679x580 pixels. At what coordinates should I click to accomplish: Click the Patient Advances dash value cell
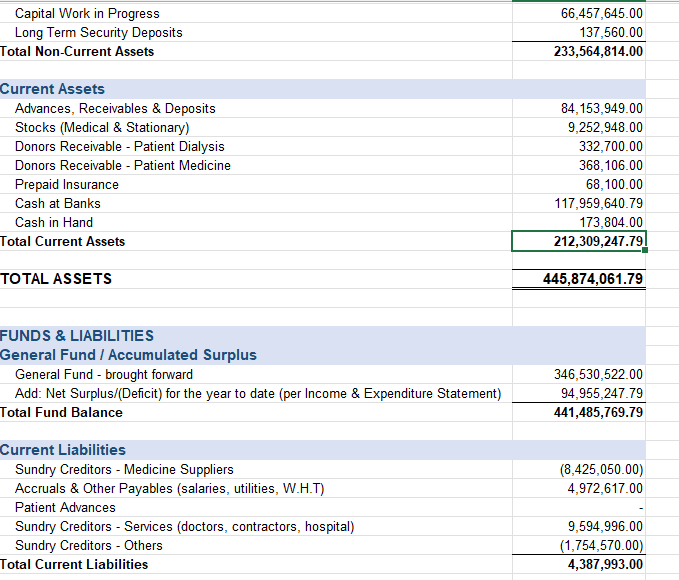(579, 507)
